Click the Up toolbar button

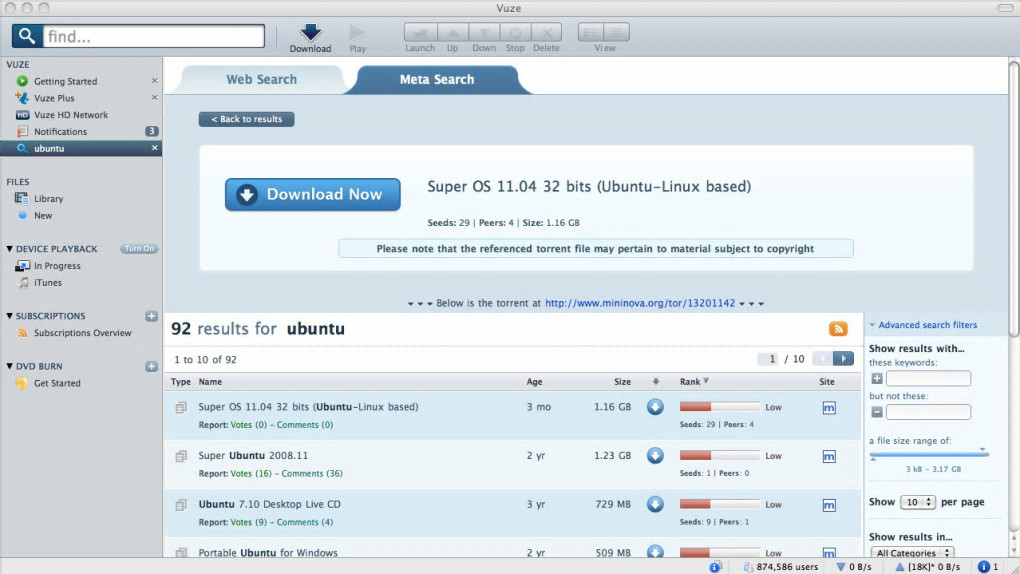[453, 32]
